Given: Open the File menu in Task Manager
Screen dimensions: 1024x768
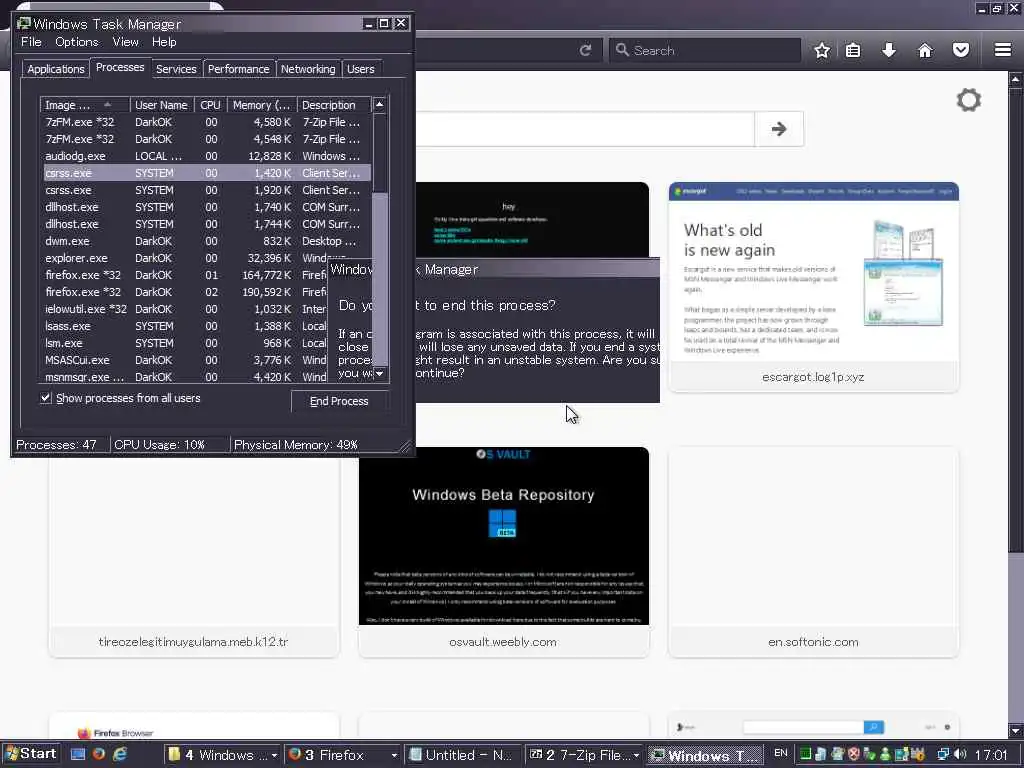Looking at the screenshot, I should click(x=31, y=42).
